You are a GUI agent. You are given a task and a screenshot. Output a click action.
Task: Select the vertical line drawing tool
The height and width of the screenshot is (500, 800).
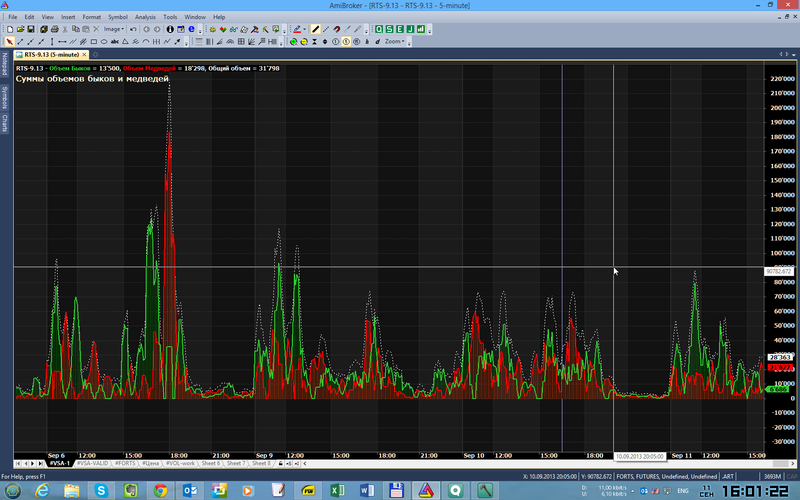click(x=52, y=41)
